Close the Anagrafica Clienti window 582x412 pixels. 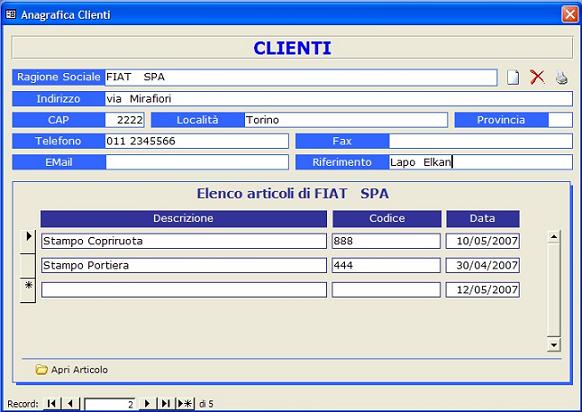(x=570, y=15)
